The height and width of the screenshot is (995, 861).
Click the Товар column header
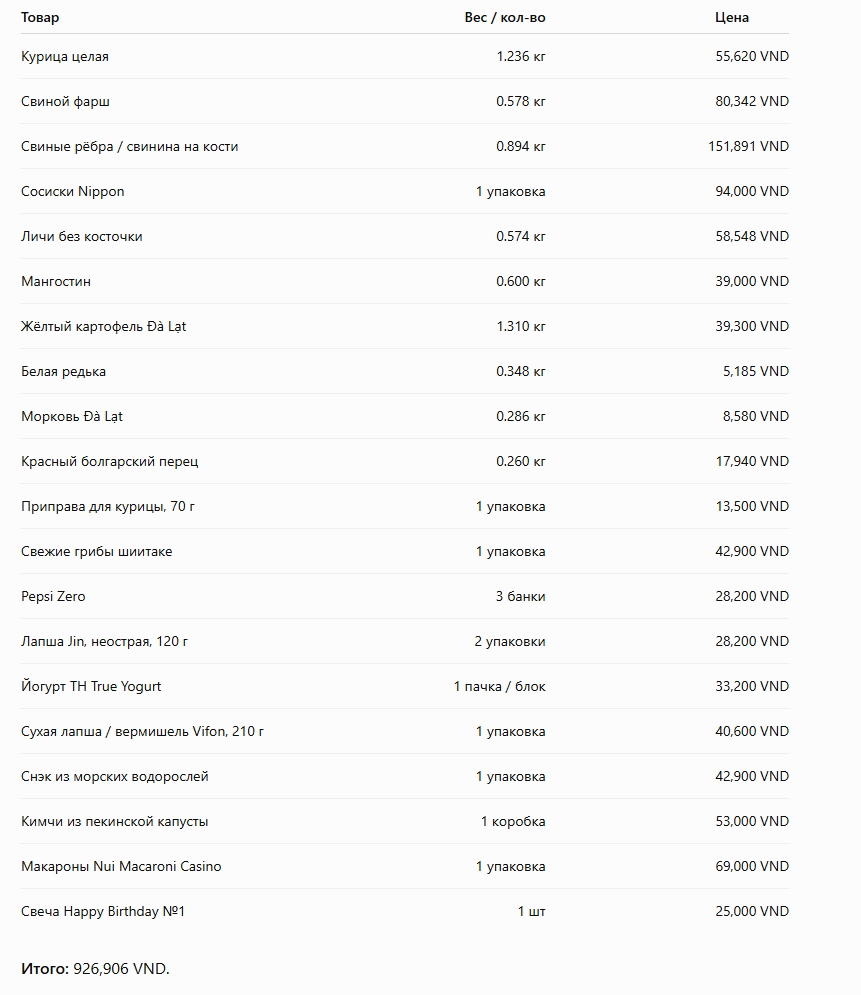point(40,18)
